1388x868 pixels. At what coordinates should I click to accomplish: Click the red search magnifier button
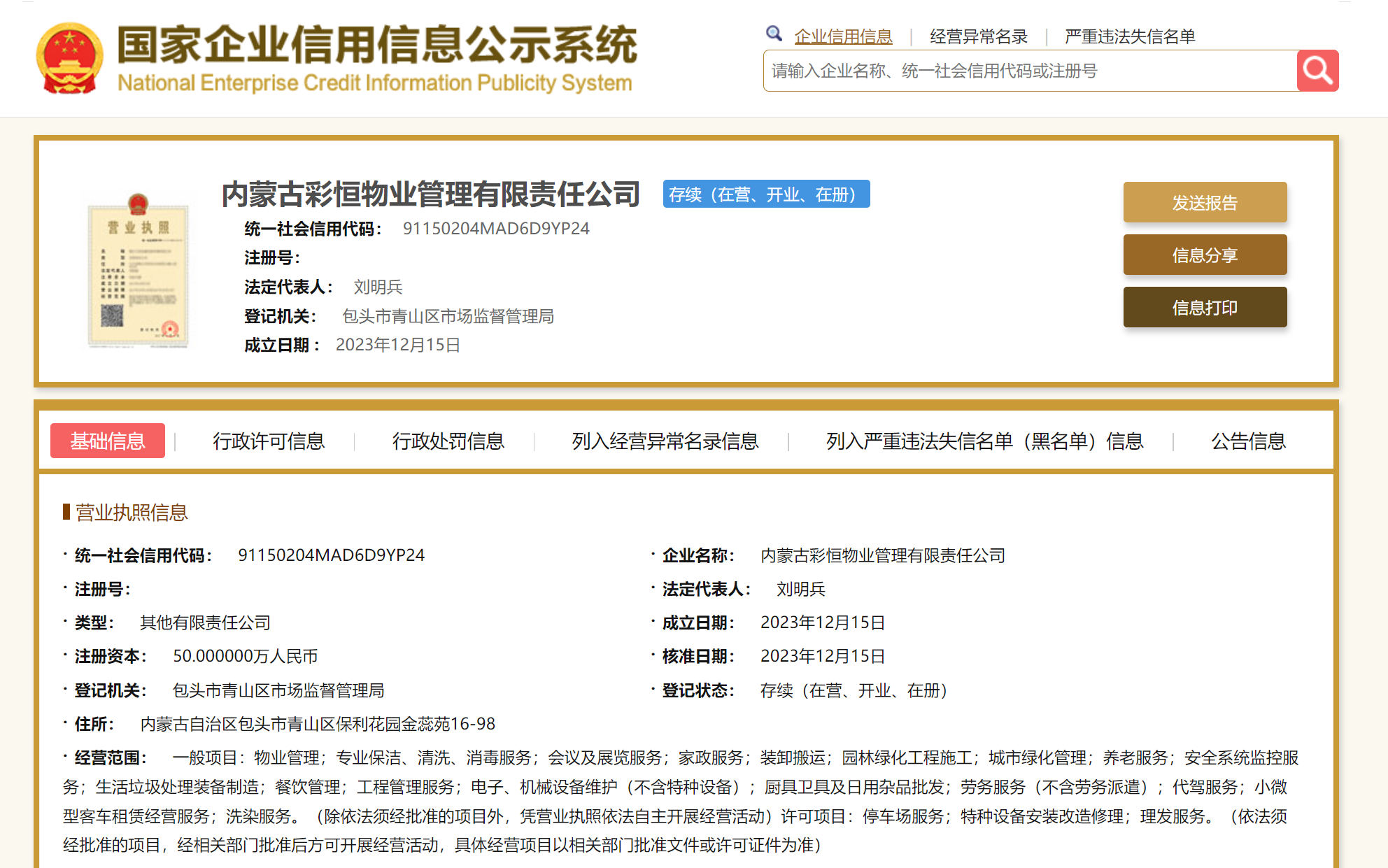click(1317, 71)
